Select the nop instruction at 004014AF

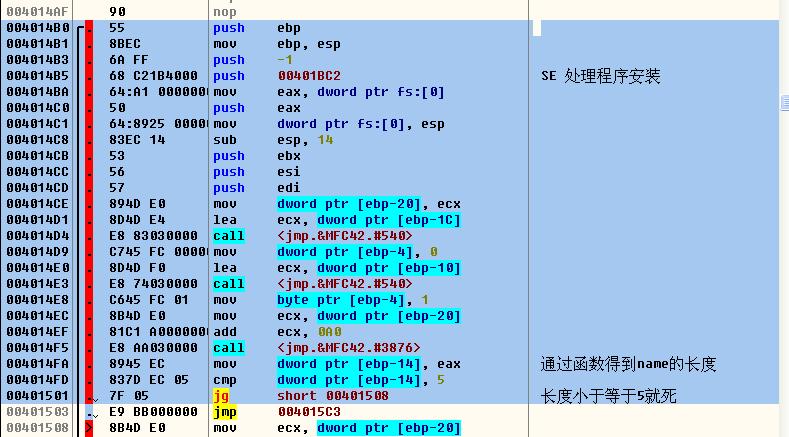click(x=228, y=9)
